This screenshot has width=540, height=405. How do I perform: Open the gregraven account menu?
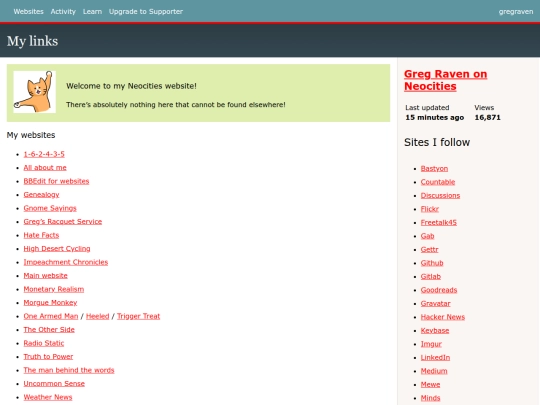click(516, 12)
